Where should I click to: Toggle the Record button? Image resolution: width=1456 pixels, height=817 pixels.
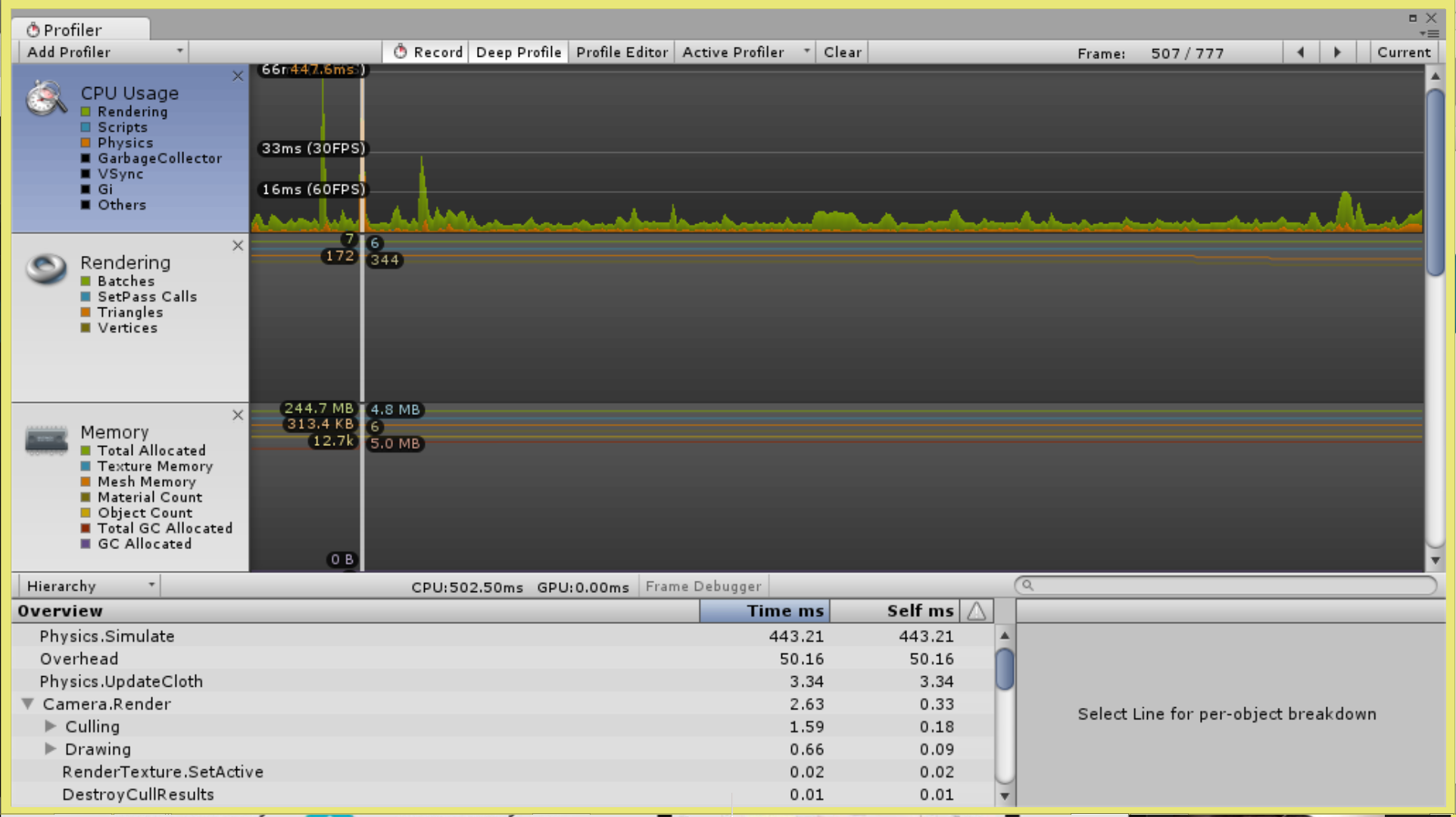[427, 52]
